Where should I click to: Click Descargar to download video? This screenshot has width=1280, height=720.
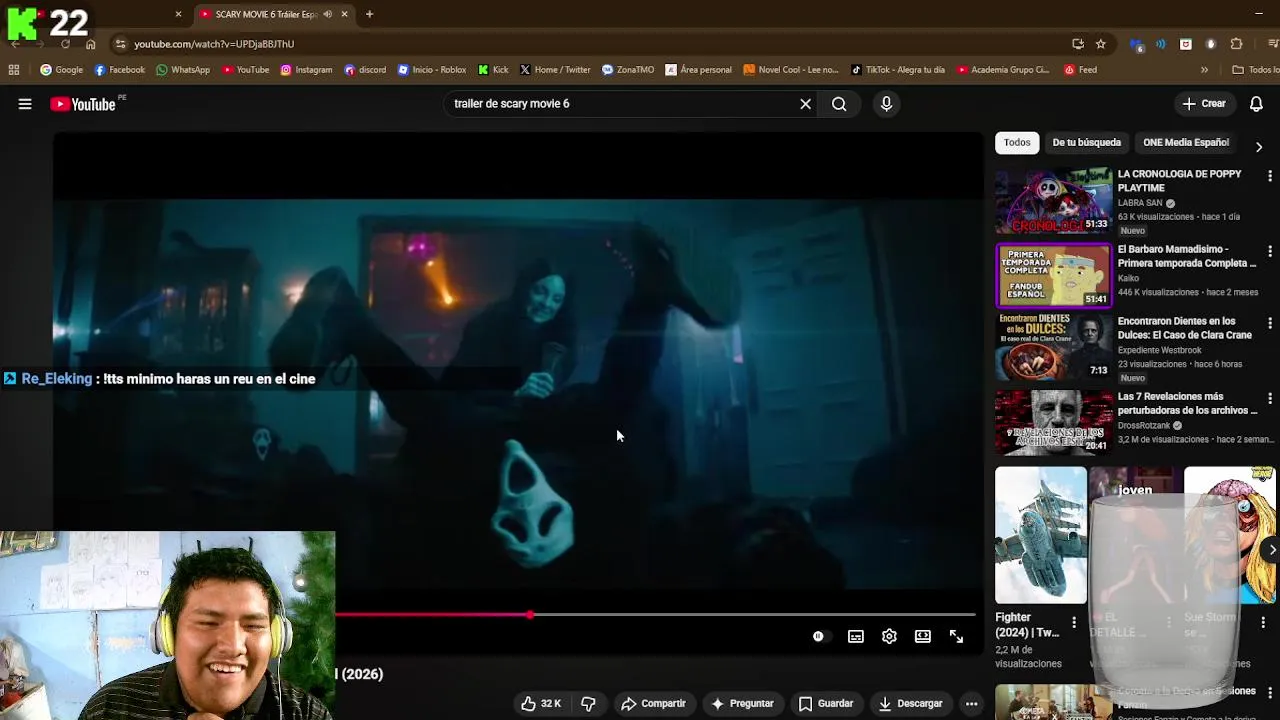[910, 704]
